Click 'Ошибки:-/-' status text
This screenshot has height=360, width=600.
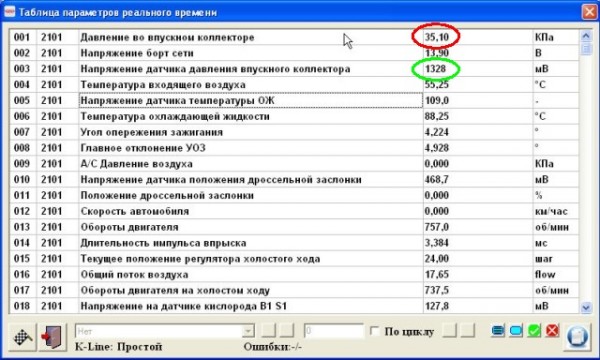[x=273, y=347]
